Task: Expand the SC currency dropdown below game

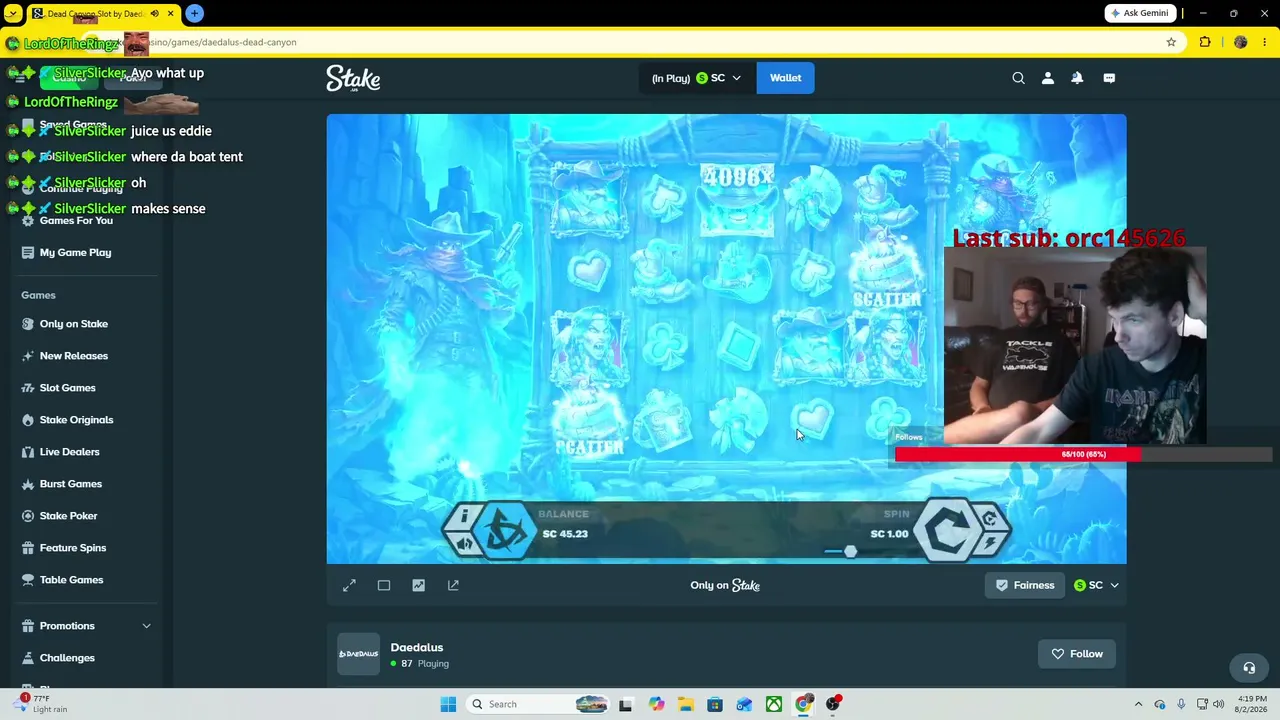Action: 1096,585
